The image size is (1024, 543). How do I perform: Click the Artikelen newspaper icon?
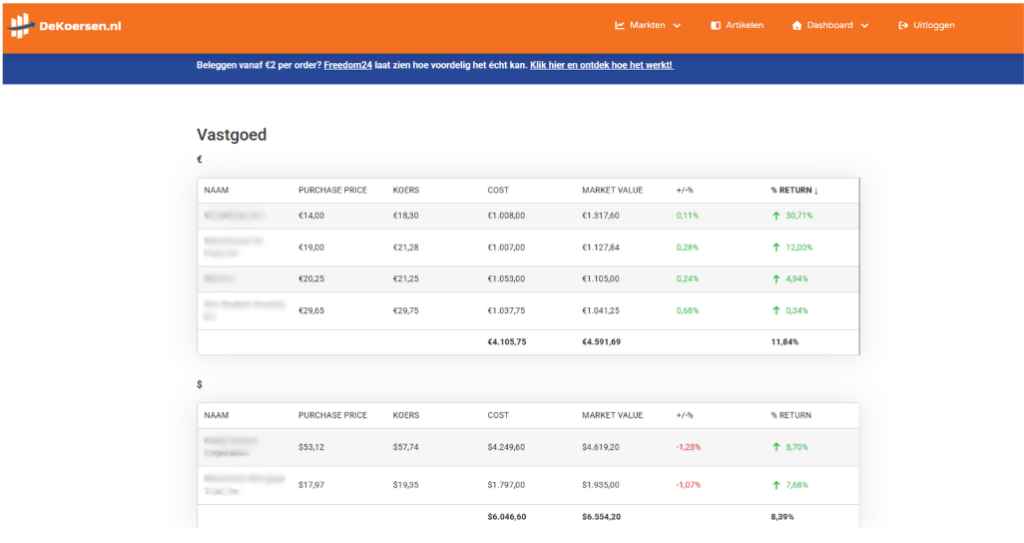715,25
